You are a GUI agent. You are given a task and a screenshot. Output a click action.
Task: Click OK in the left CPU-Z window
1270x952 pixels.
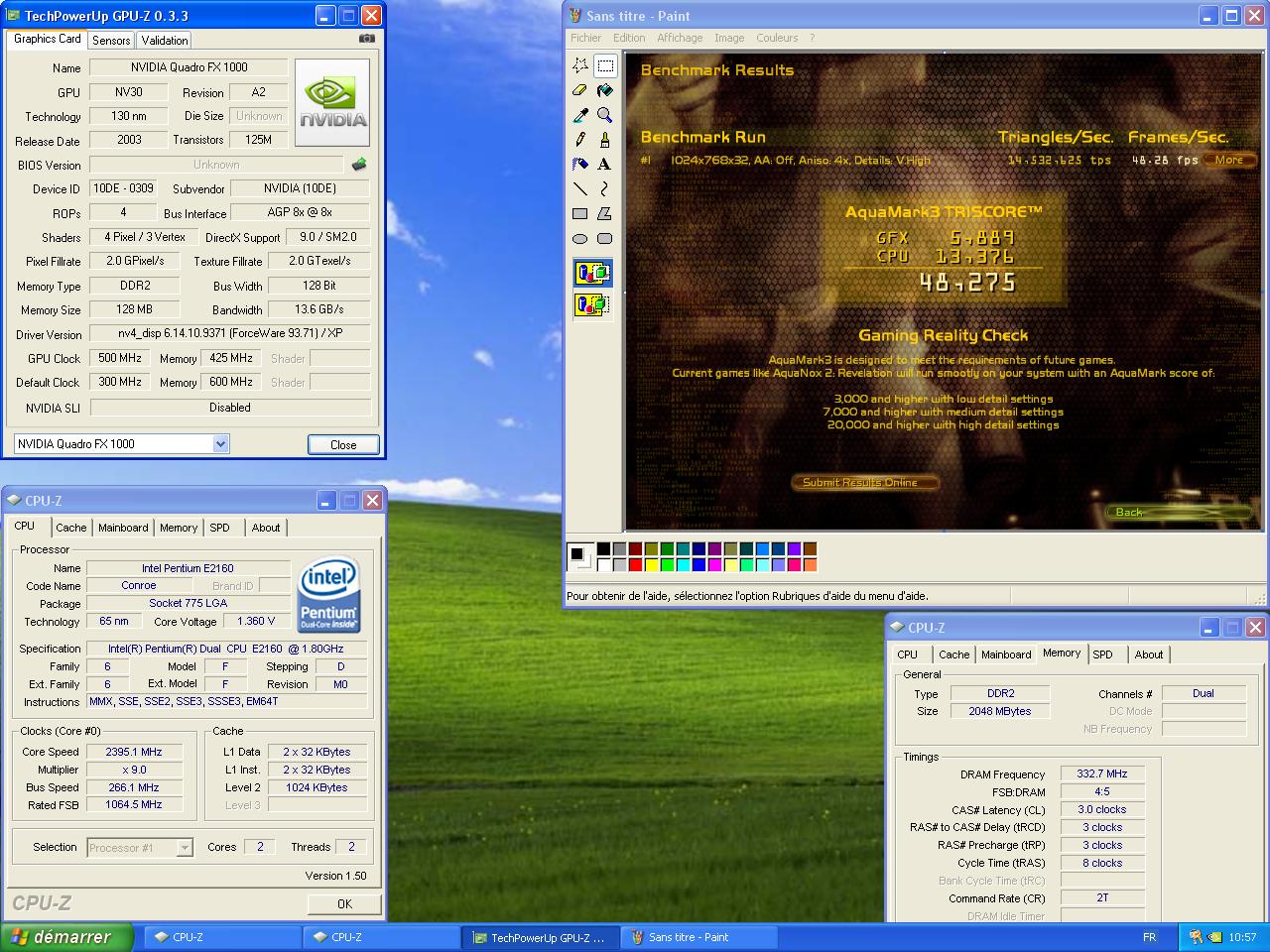(x=344, y=903)
